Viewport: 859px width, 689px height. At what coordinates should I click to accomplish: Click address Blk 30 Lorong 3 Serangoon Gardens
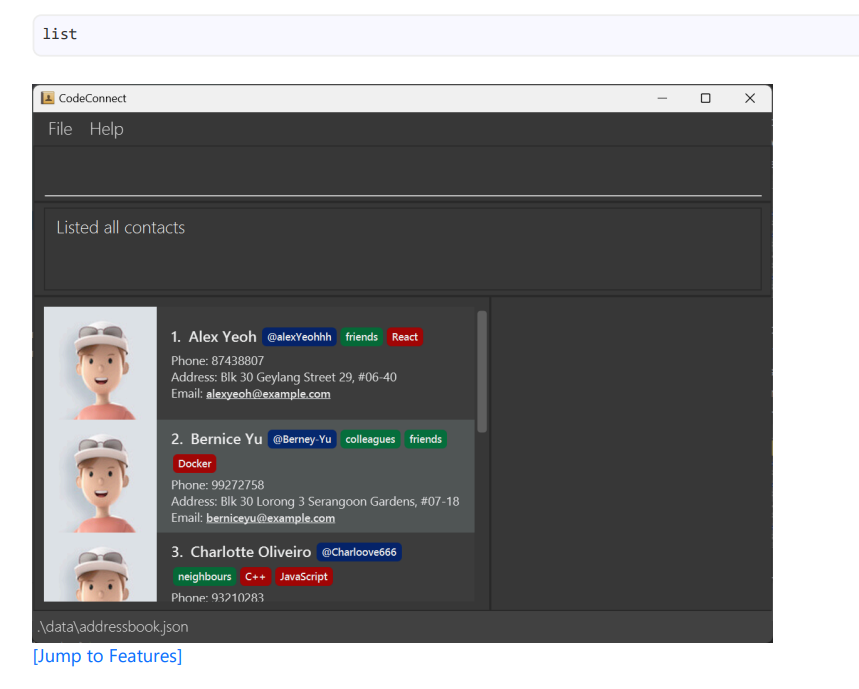[x=340, y=502]
